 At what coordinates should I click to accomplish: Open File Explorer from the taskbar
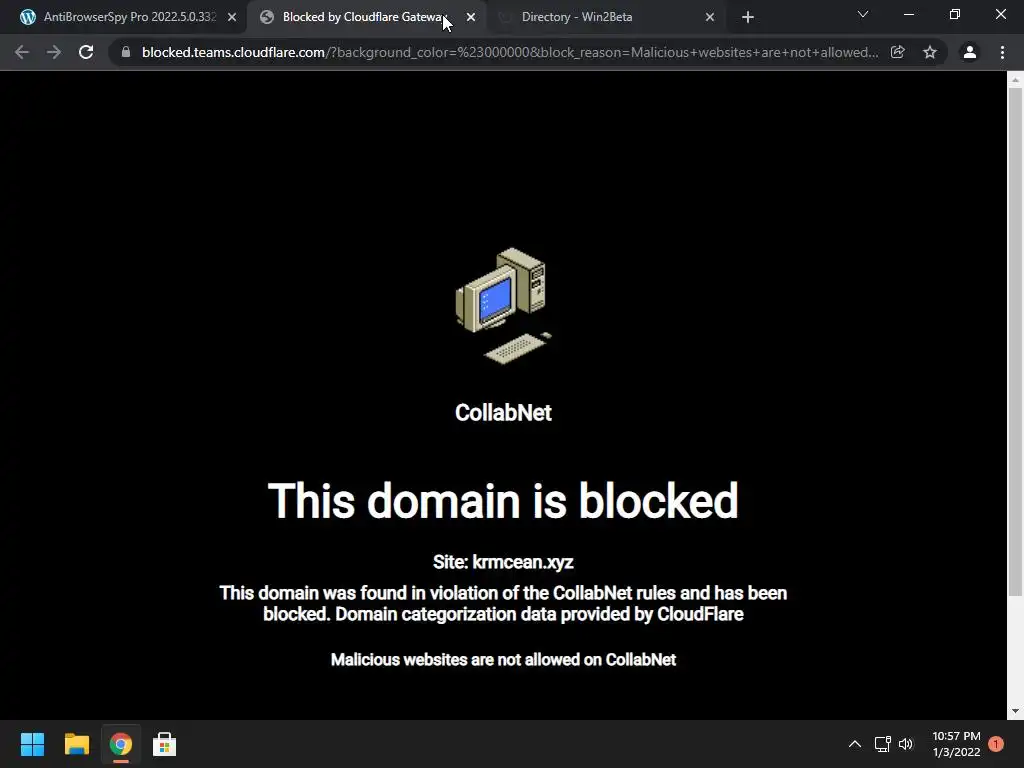coord(76,744)
